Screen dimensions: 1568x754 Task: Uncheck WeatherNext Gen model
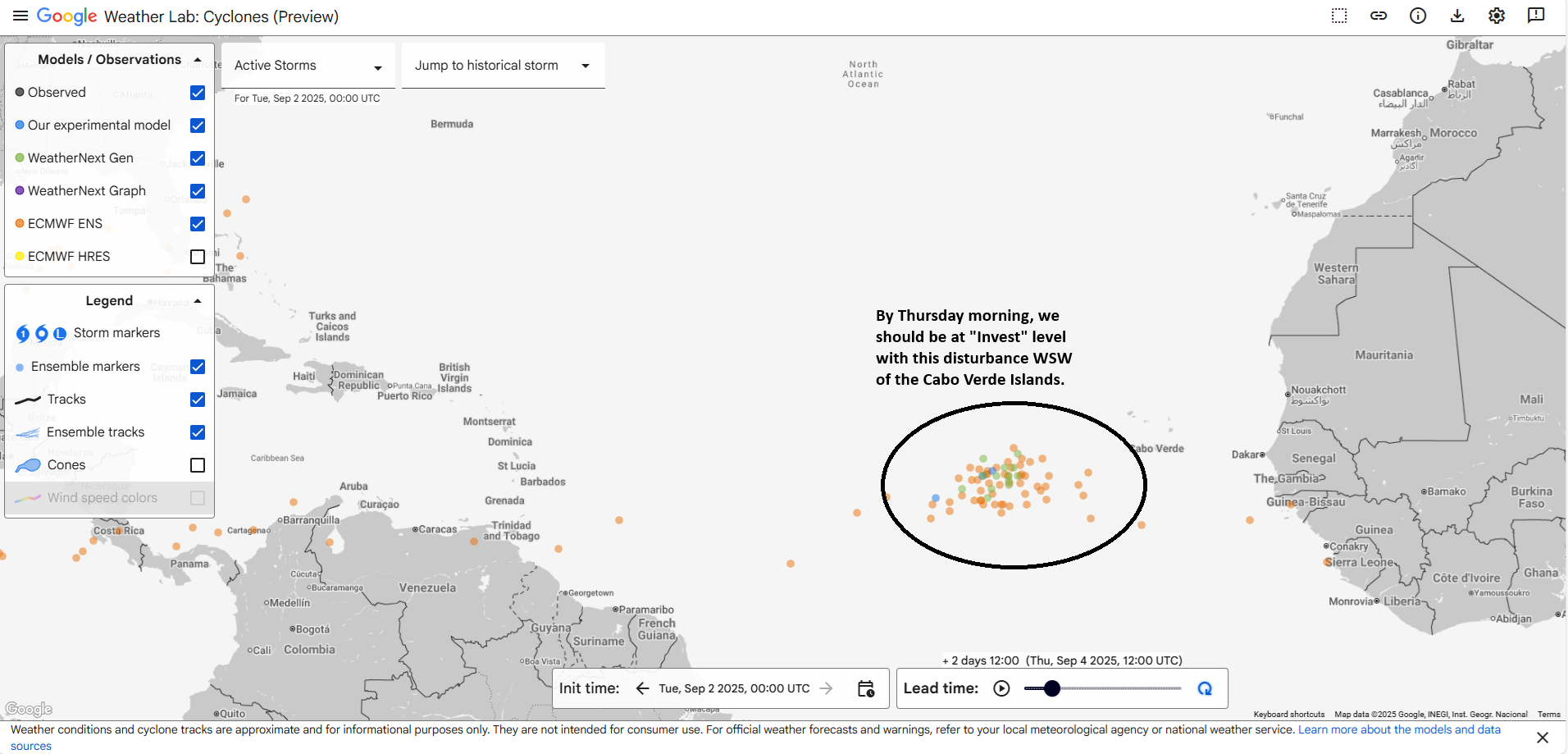(x=198, y=158)
